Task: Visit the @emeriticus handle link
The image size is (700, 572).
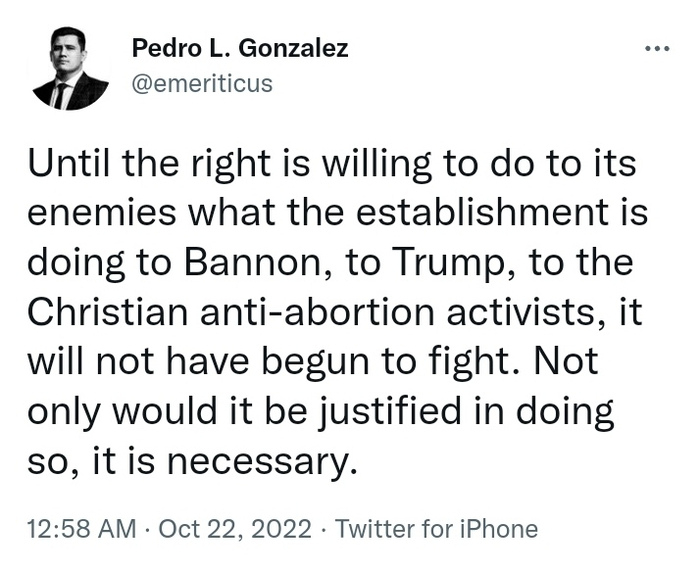Action: 201,83
